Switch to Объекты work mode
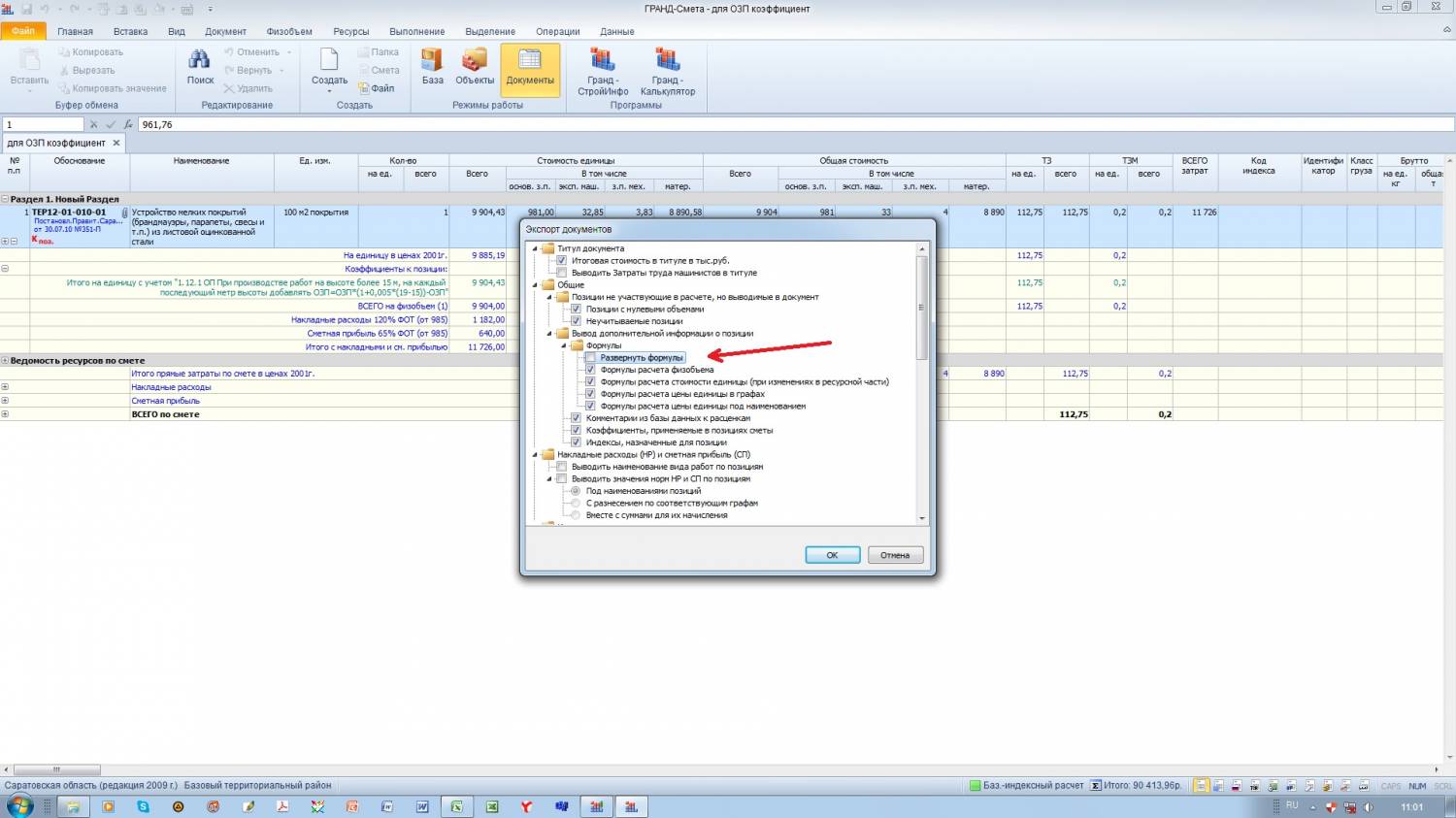The image size is (1456, 818). coord(475,67)
